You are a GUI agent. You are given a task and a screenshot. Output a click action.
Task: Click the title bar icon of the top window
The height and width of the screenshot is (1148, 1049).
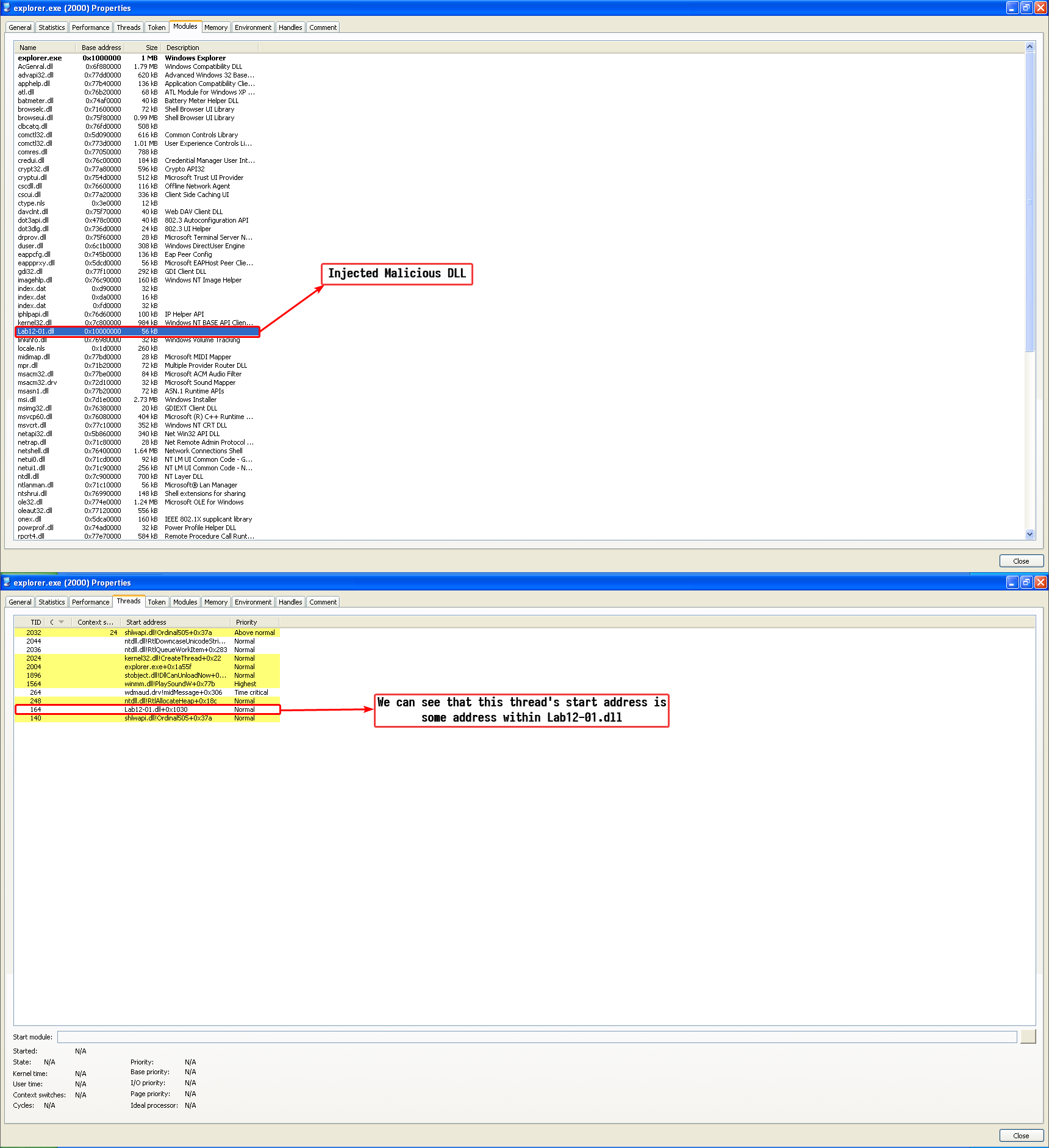(x=7, y=8)
